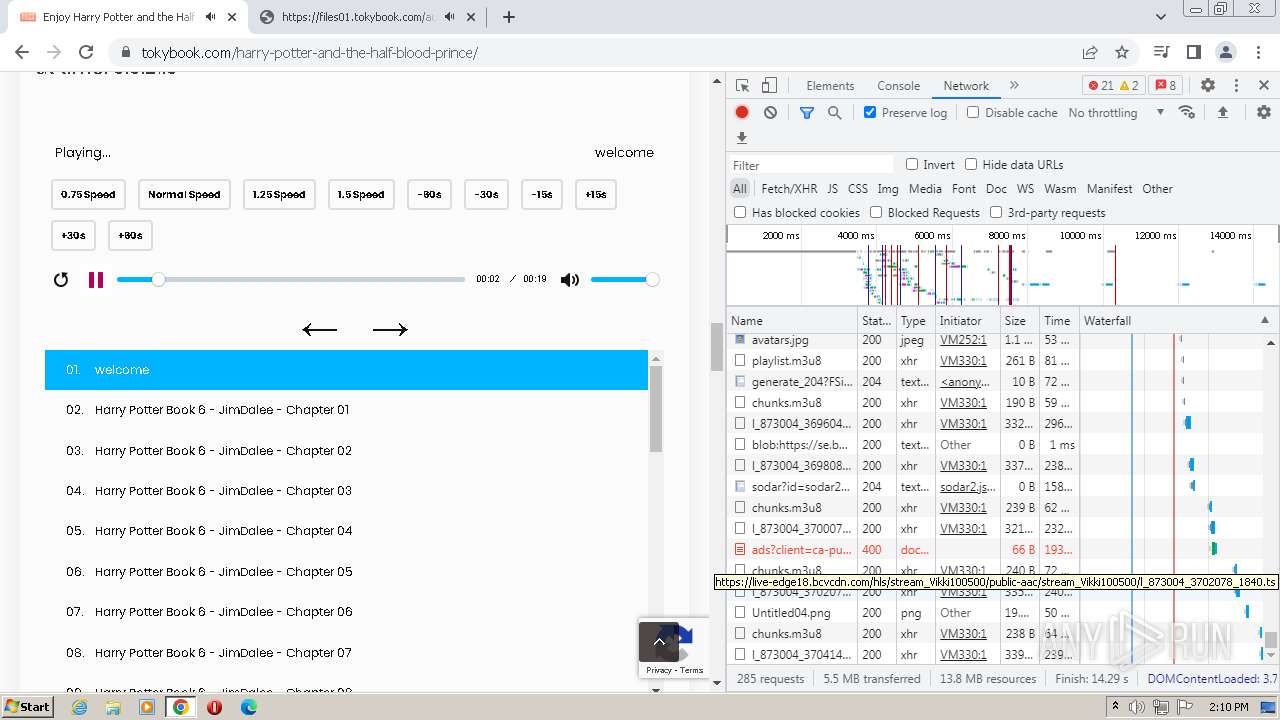The height and width of the screenshot is (720, 1280).
Task: Toggle Preserve log checkbox
Action: [870, 113]
